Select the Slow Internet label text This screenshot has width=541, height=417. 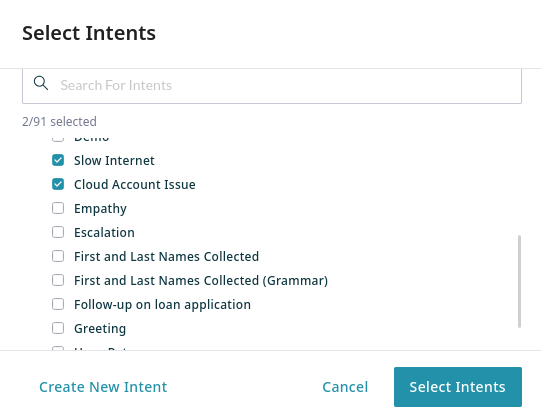pyautogui.click(x=114, y=161)
